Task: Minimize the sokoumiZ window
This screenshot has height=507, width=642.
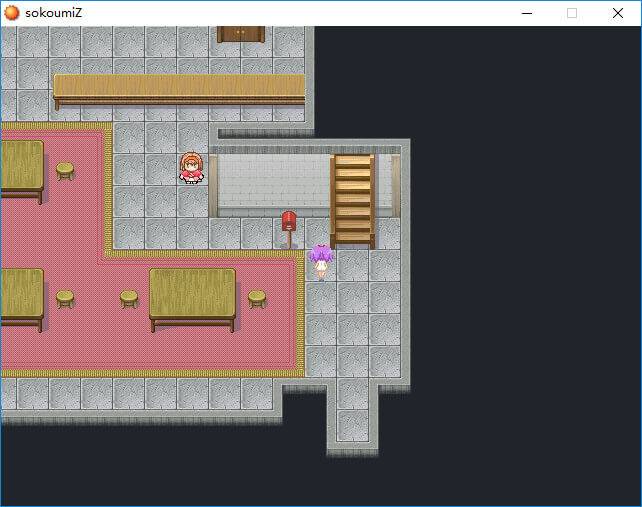Action: click(x=526, y=13)
